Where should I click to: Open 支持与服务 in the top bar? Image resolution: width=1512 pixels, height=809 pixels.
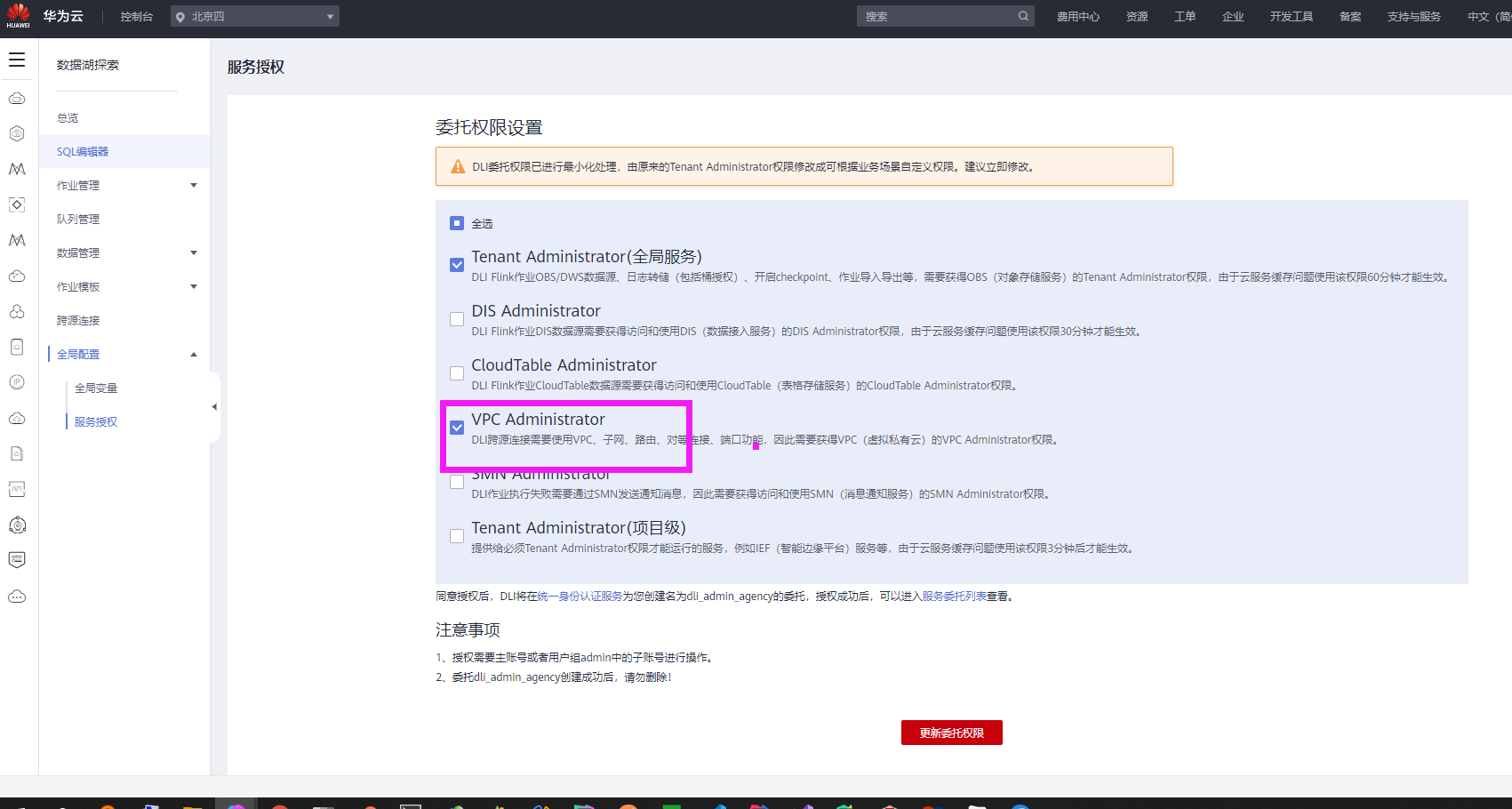pyautogui.click(x=1414, y=17)
